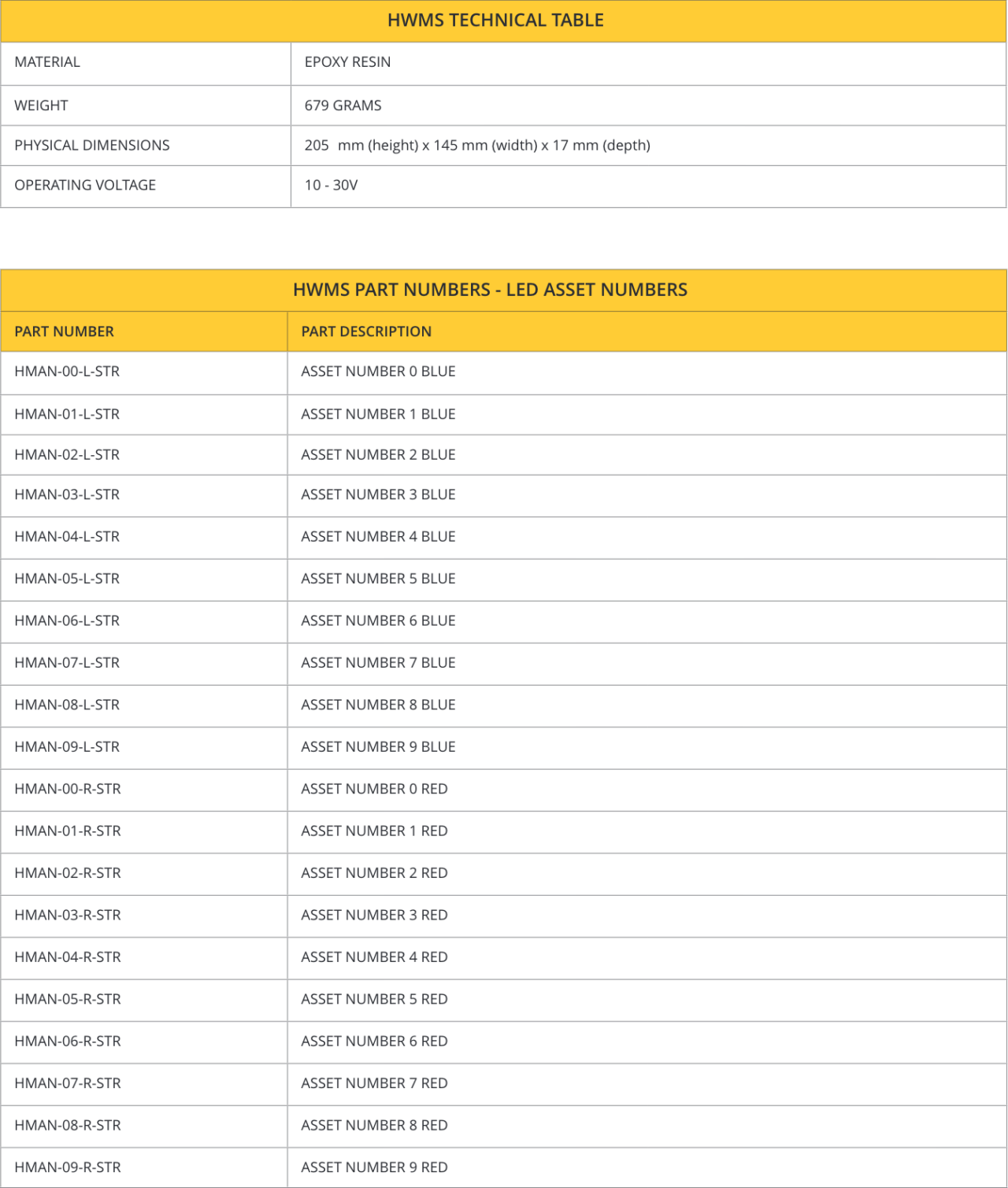Click the HWMS Part Numbers table title
This screenshot has width=1008, height=1188.
coord(490,290)
